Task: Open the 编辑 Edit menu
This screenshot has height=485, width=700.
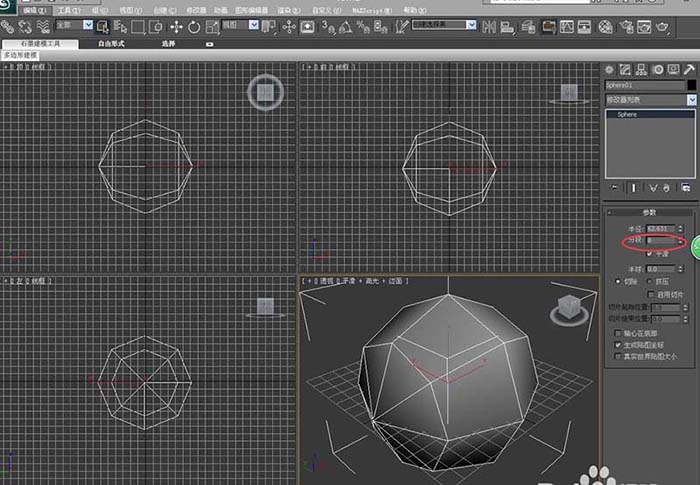Action: [35, 10]
